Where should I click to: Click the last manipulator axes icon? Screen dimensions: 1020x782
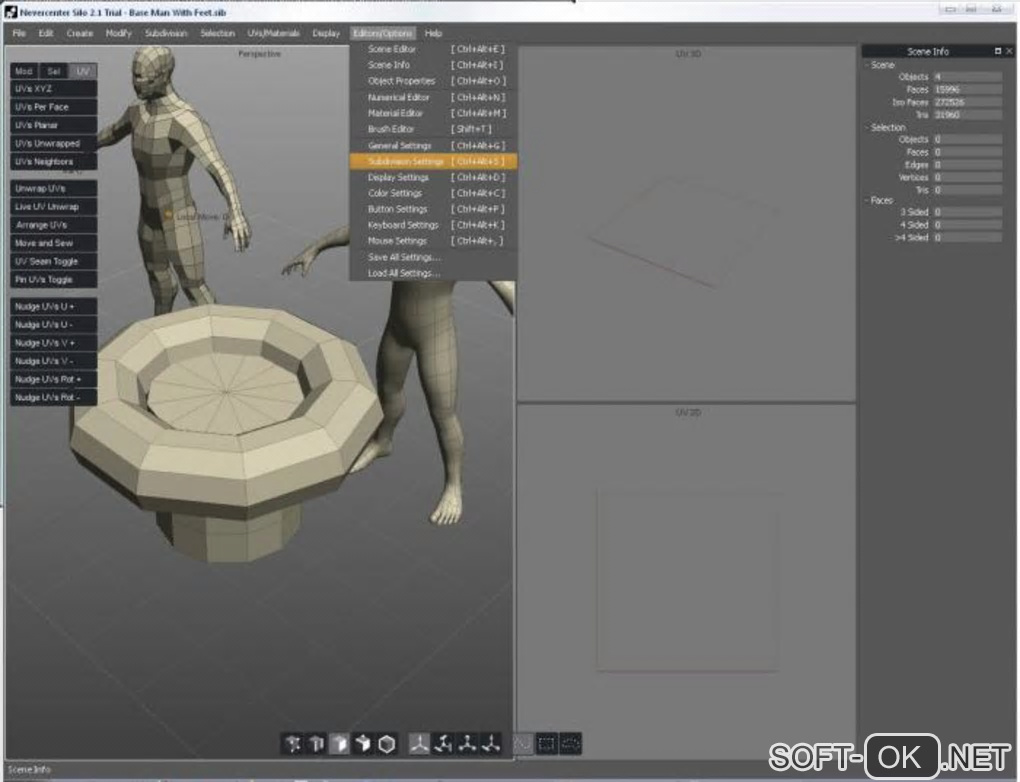(491, 743)
